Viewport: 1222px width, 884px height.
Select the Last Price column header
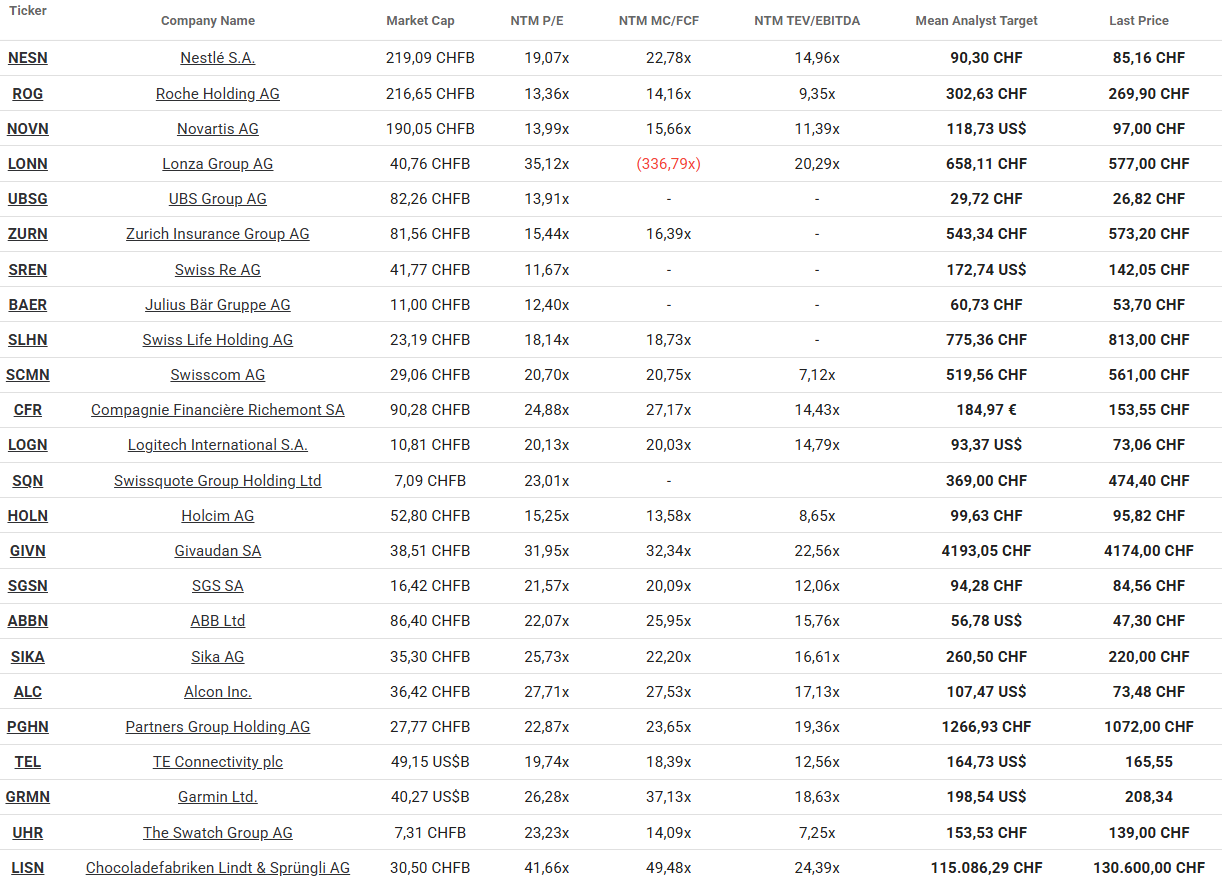[1138, 20]
